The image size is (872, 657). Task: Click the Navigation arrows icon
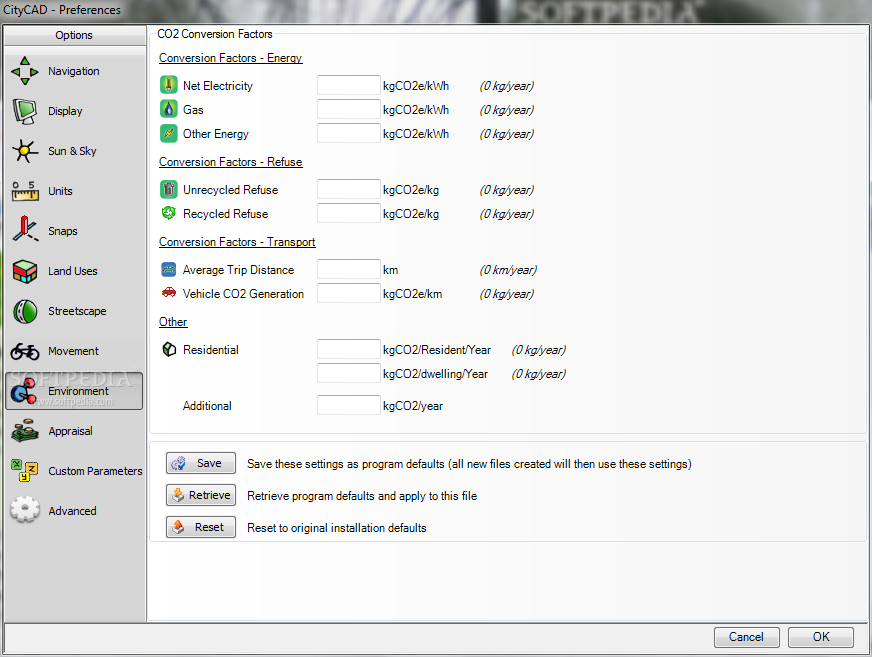24,71
